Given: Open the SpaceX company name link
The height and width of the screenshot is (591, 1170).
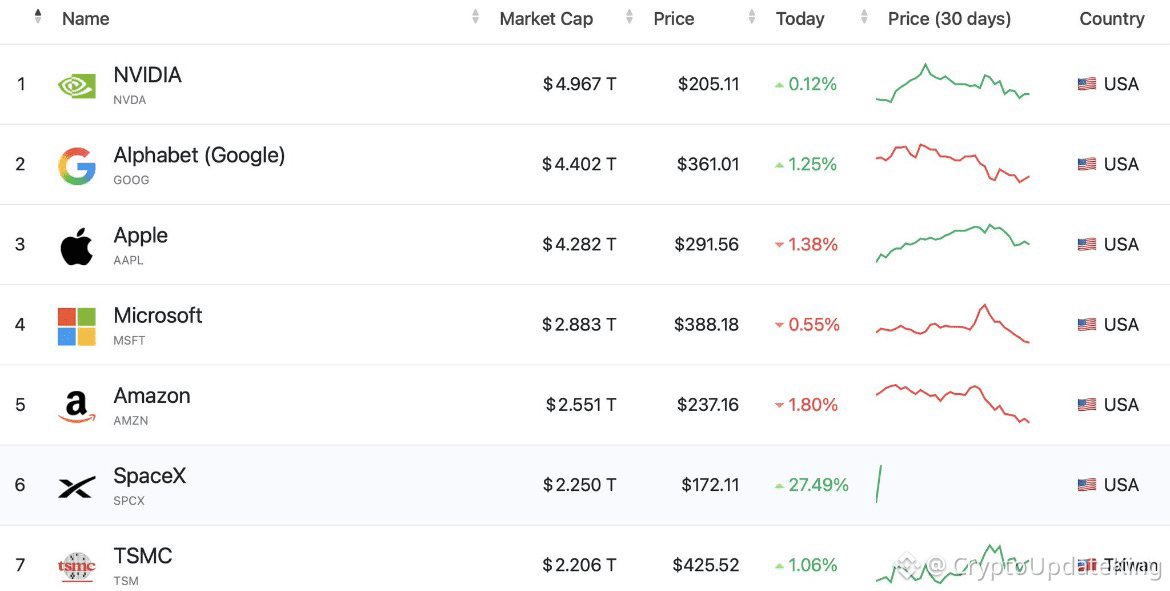Looking at the screenshot, I should [149, 475].
